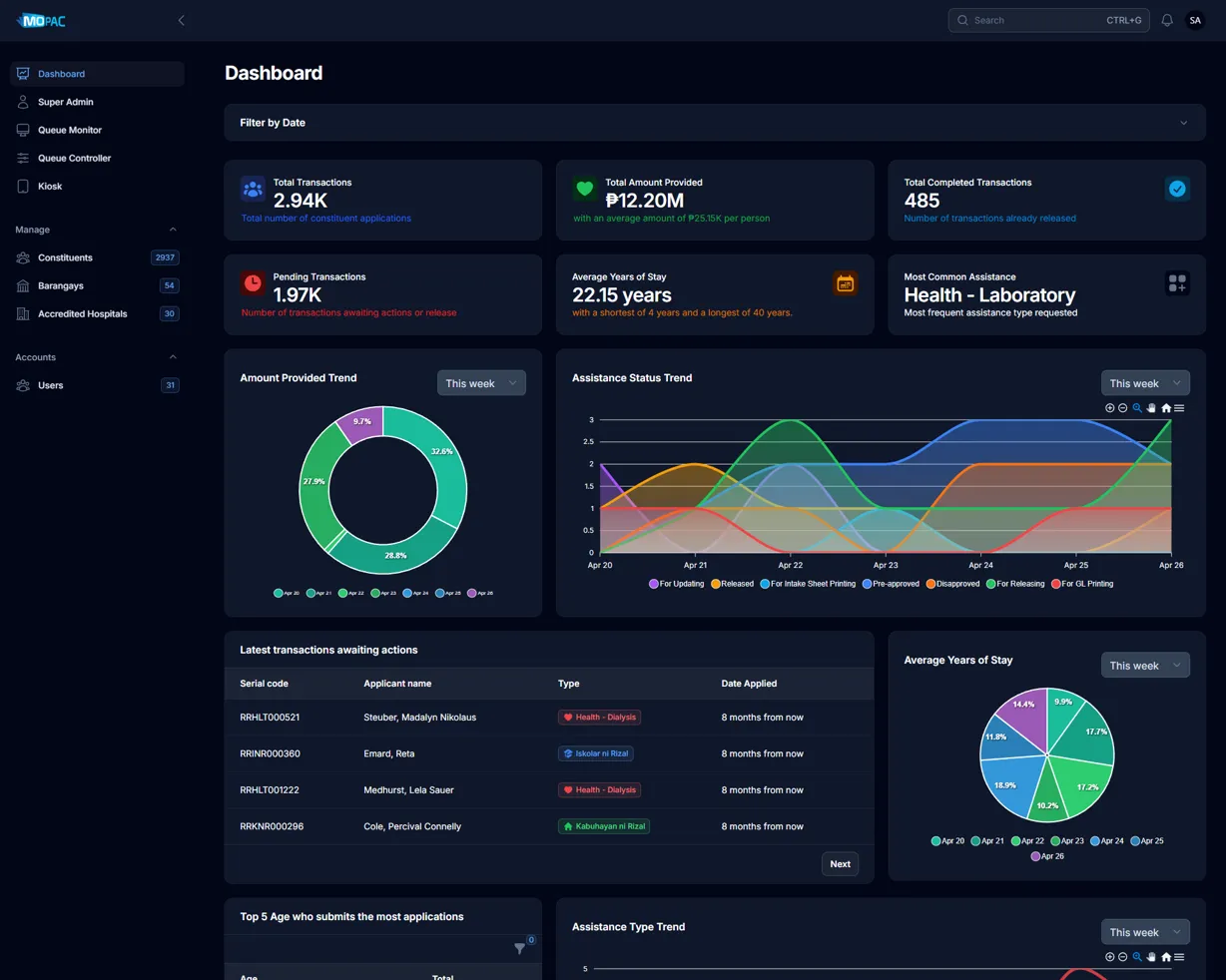This screenshot has width=1226, height=980.
Task: Click zoom-out icon on Assistance Status chart
Action: point(1123,408)
